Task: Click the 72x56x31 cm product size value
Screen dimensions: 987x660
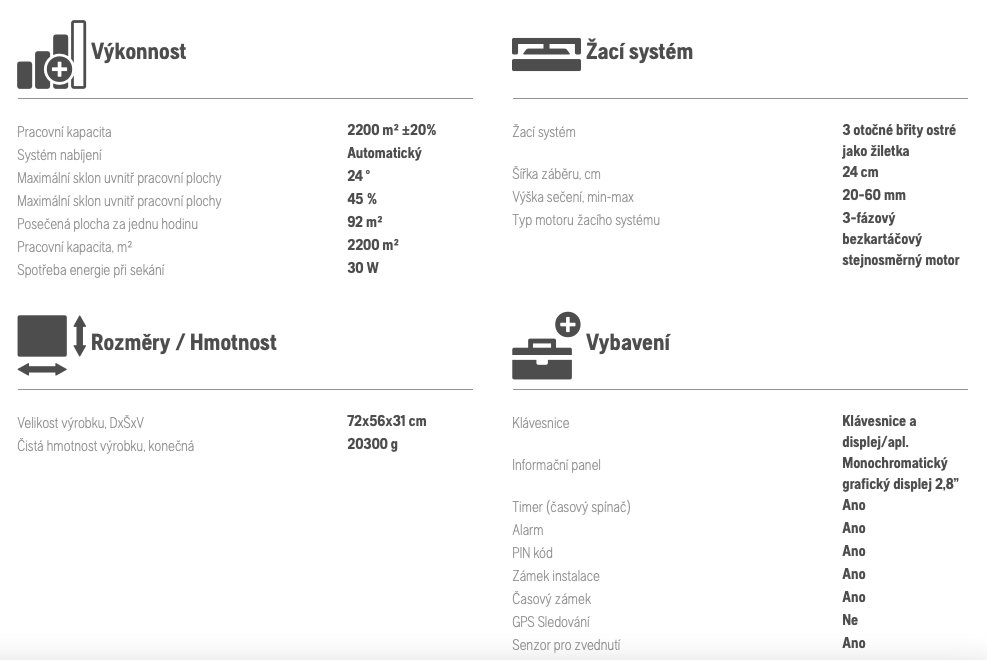Action: tap(386, 421)
